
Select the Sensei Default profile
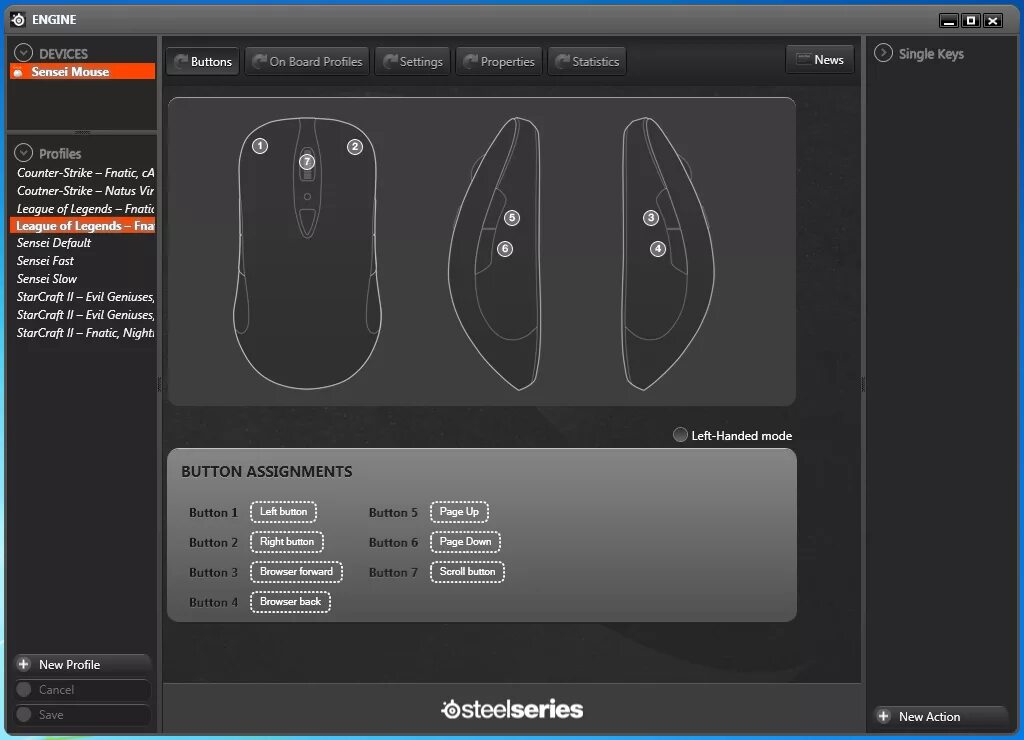[54, 242]
